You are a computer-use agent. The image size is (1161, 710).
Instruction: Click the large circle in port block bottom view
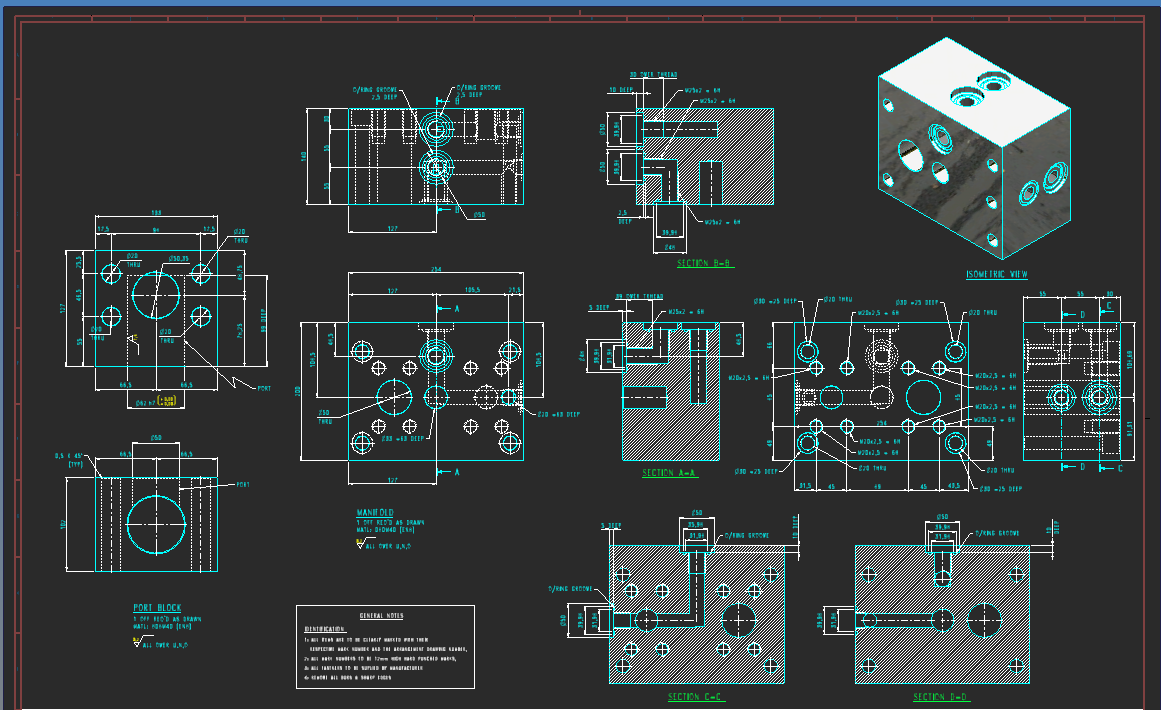pyautogui.click(x=157, y=523)
